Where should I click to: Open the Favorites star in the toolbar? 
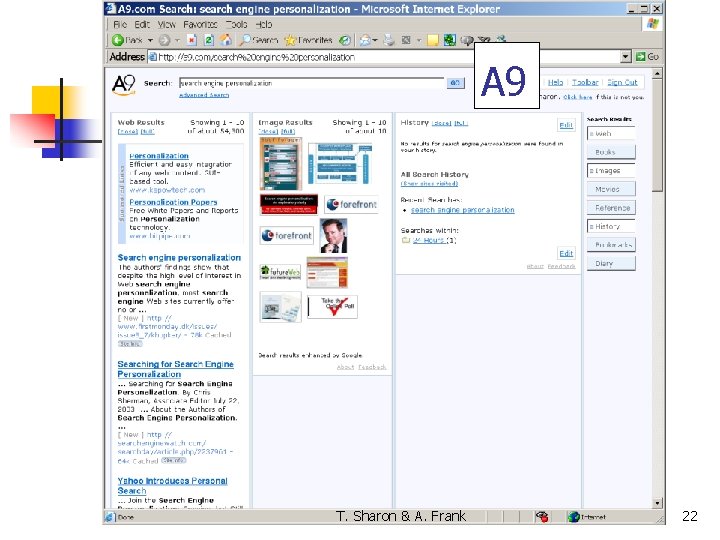point(290,40)
